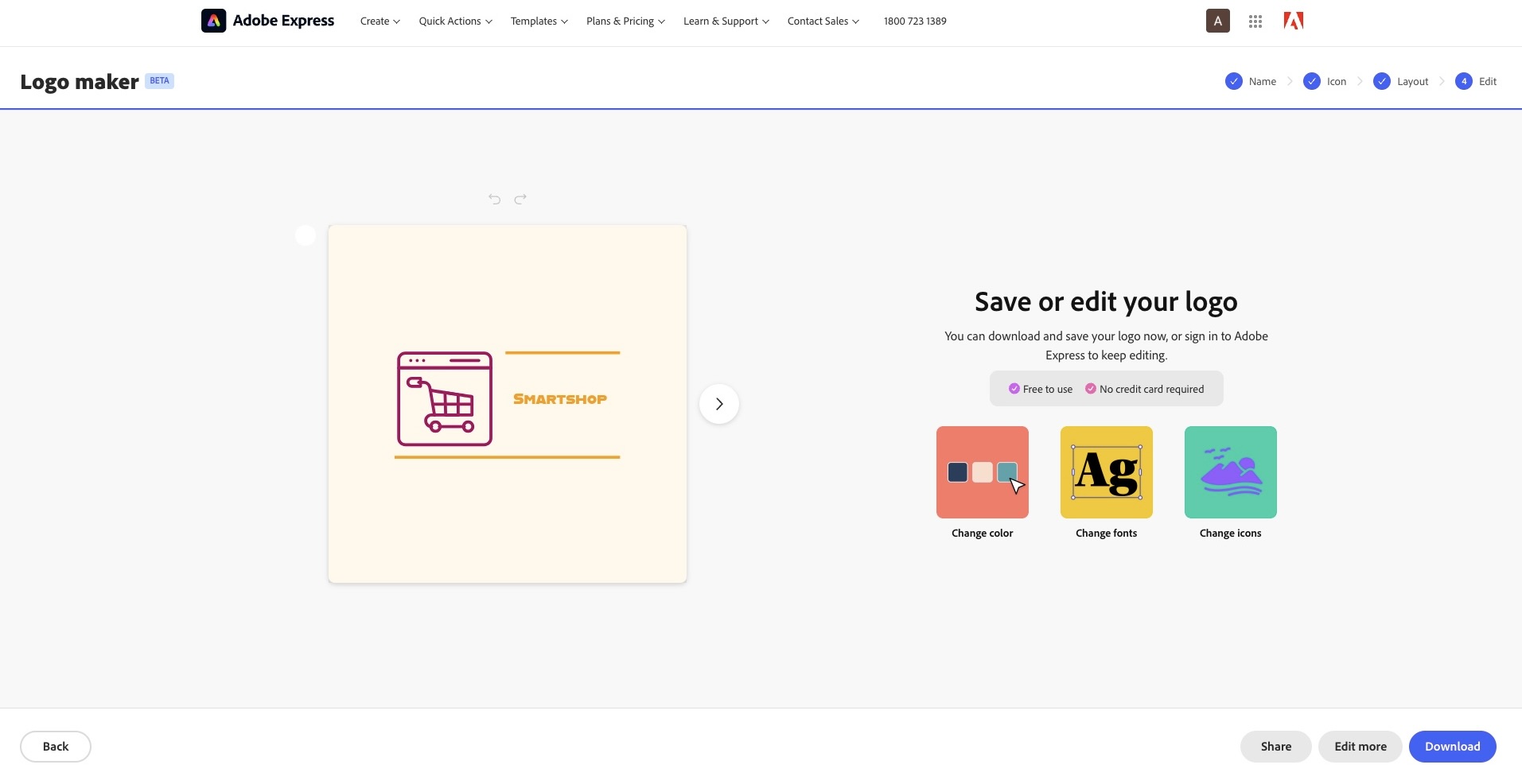Click the Adobe logo at top right

pos(1293,21)
